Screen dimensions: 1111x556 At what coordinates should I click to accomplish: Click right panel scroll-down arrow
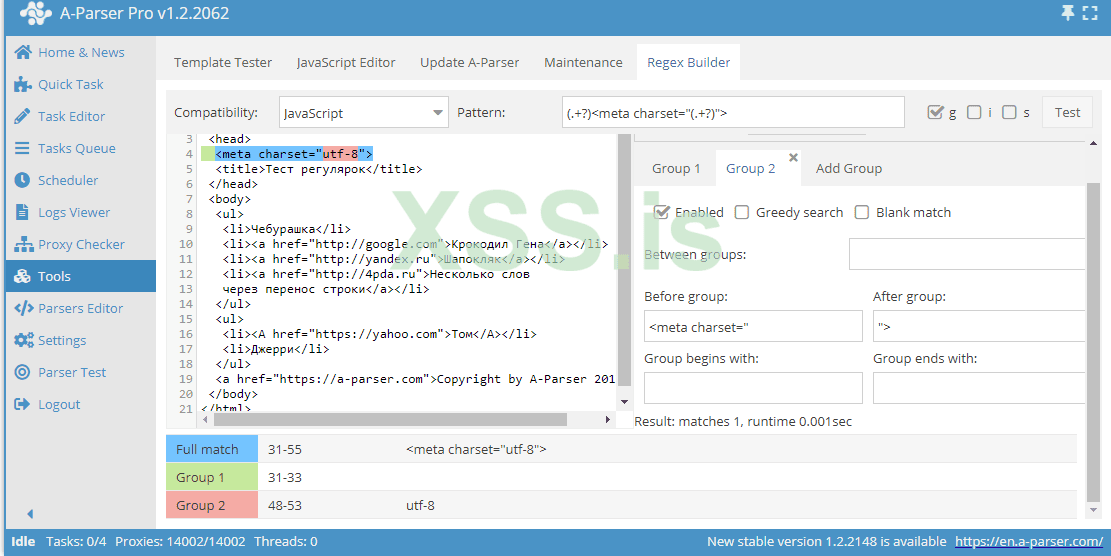(1093, 510)
